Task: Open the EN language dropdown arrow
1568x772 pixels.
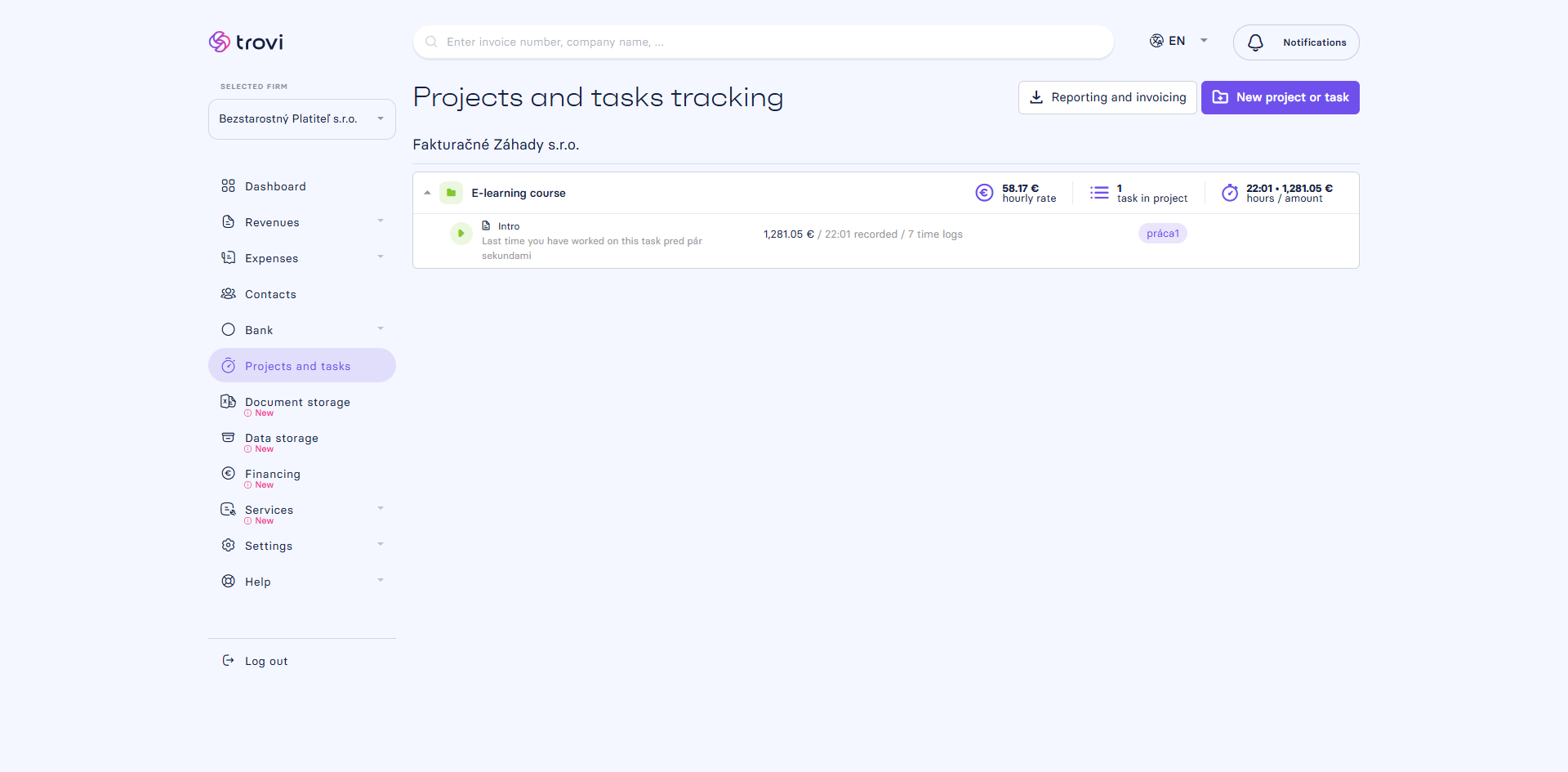Action: click(x=1204, y=41)
